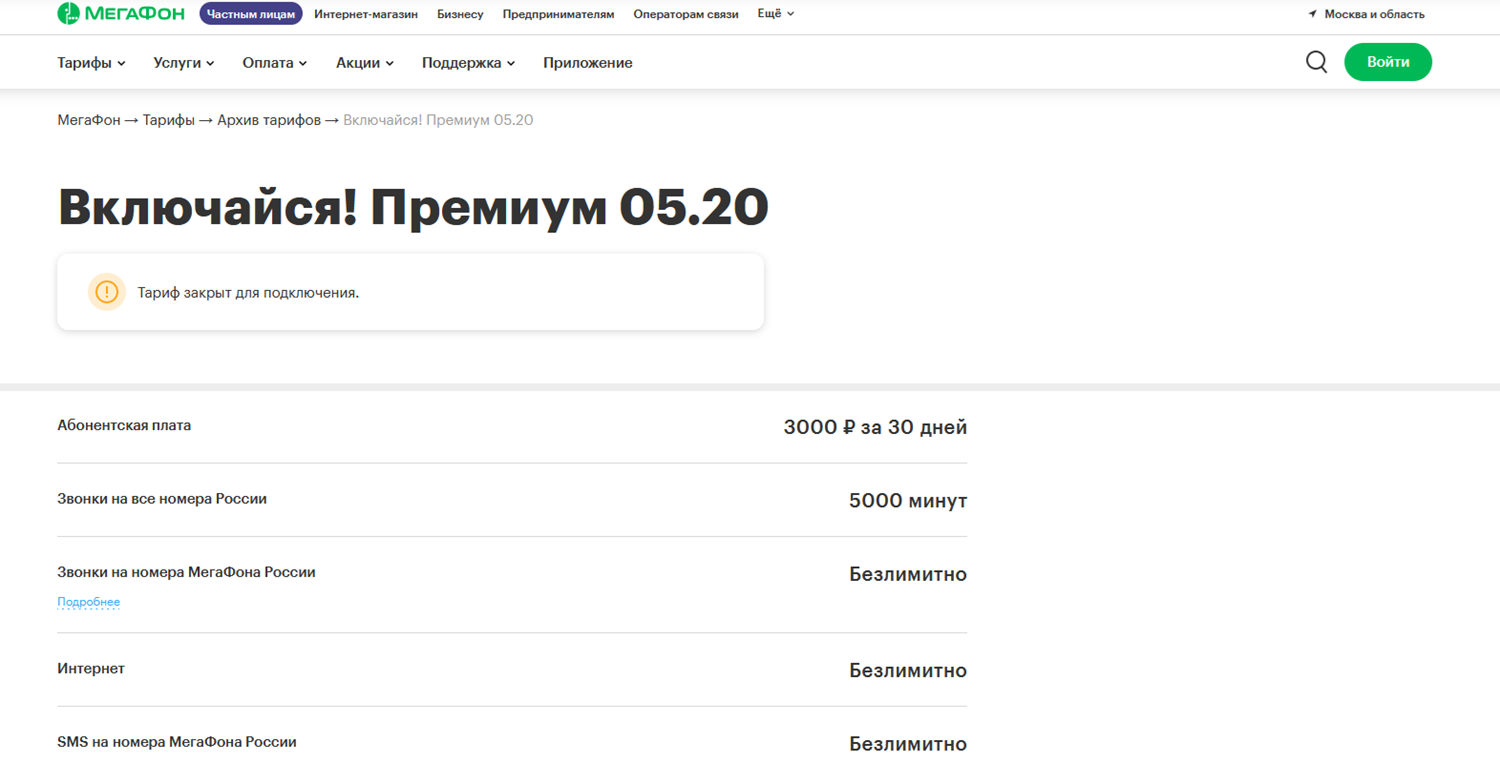Viewport: 1500px width, 784px height.
Task: Change region Москва и область
Action: [1374, 14]
